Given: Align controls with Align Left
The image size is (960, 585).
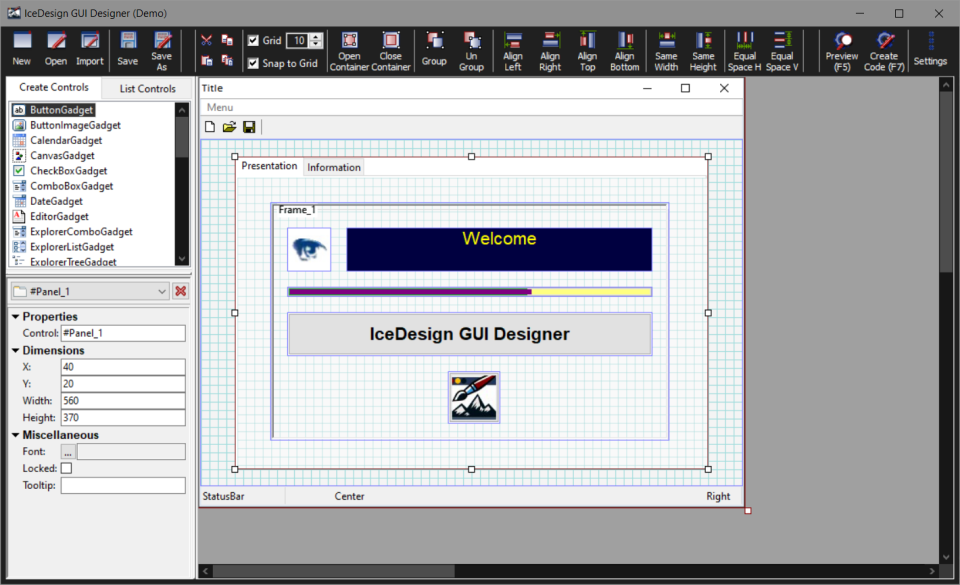Looking at the screenshot, I should coord(513,51).
